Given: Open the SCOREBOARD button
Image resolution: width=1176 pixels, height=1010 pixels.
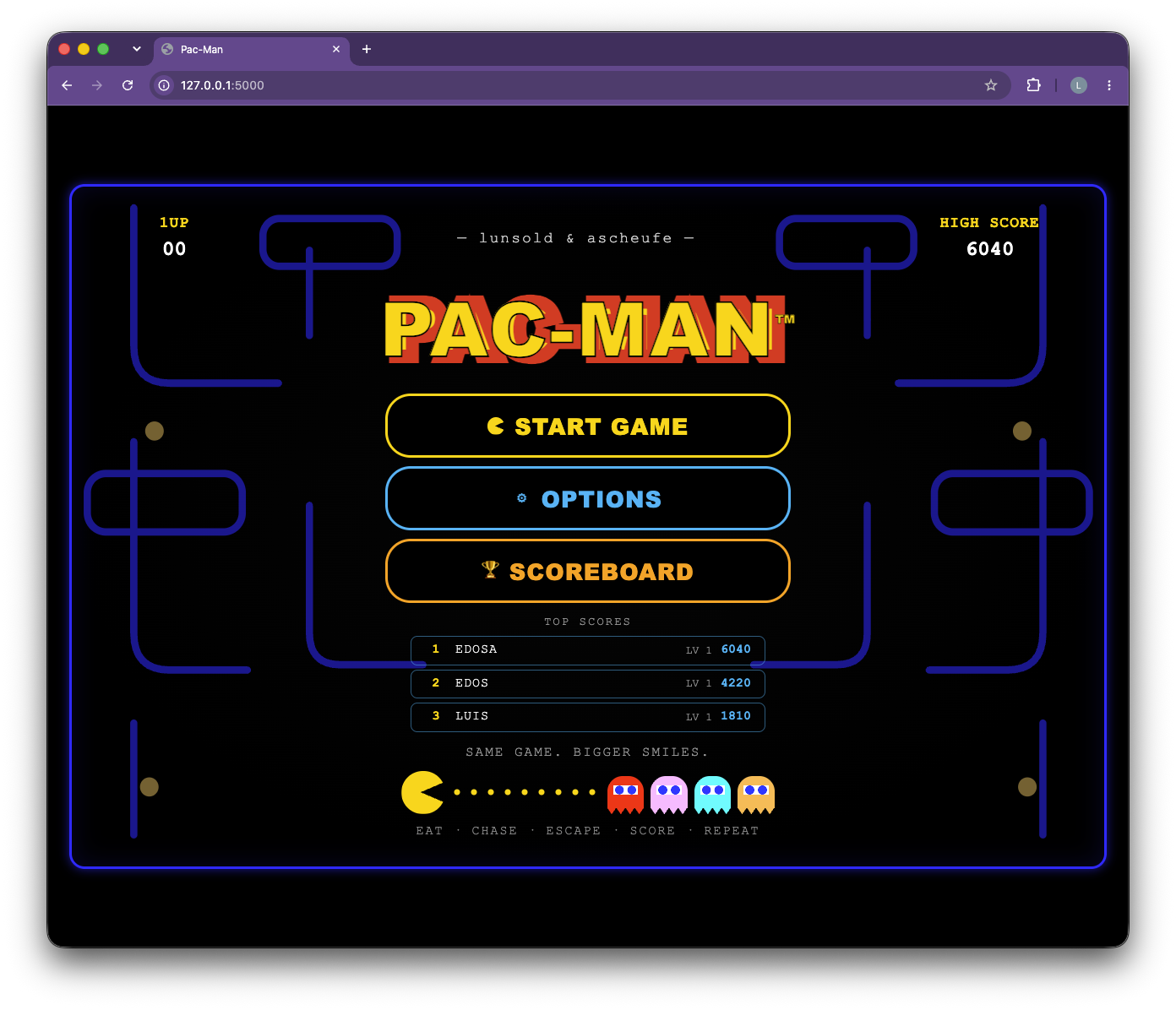Looking at the screenshot, I should click(588, 571).
